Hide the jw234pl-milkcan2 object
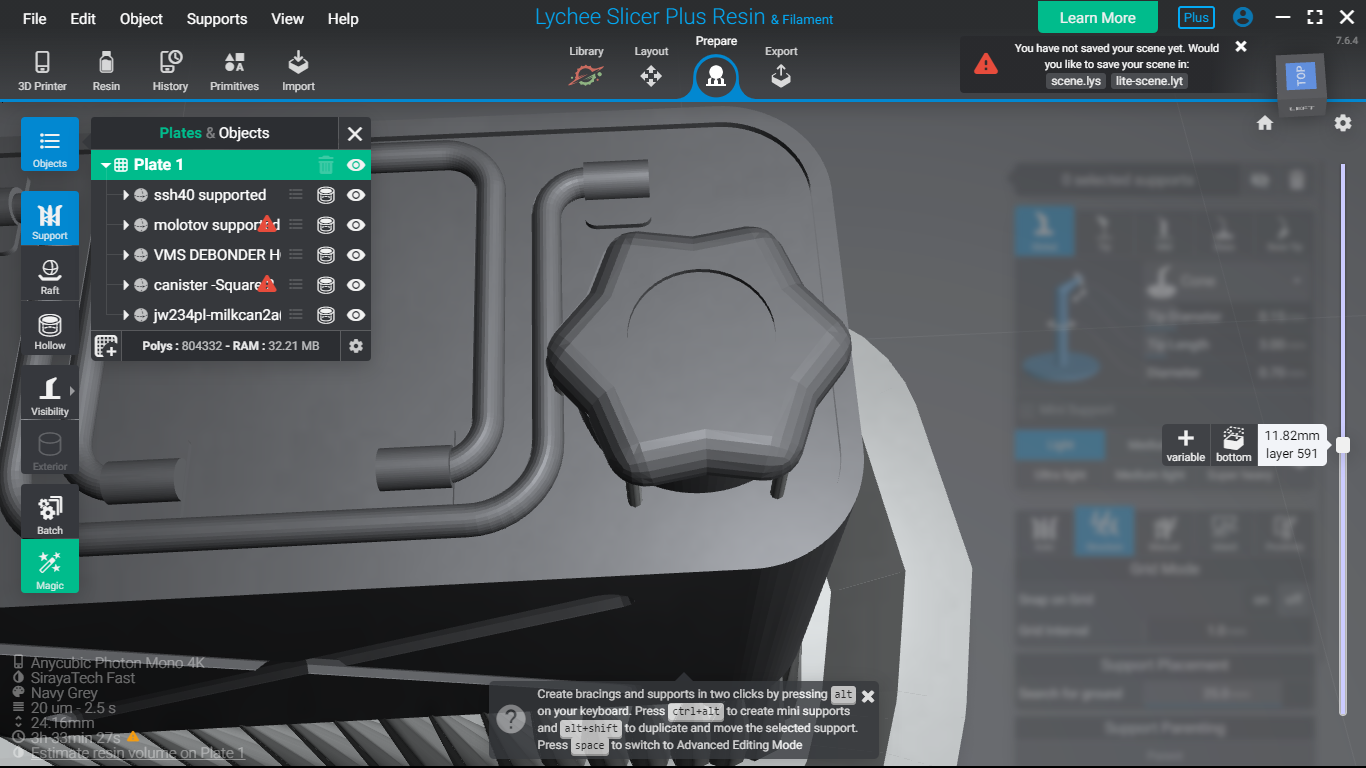 coord(355,315)
